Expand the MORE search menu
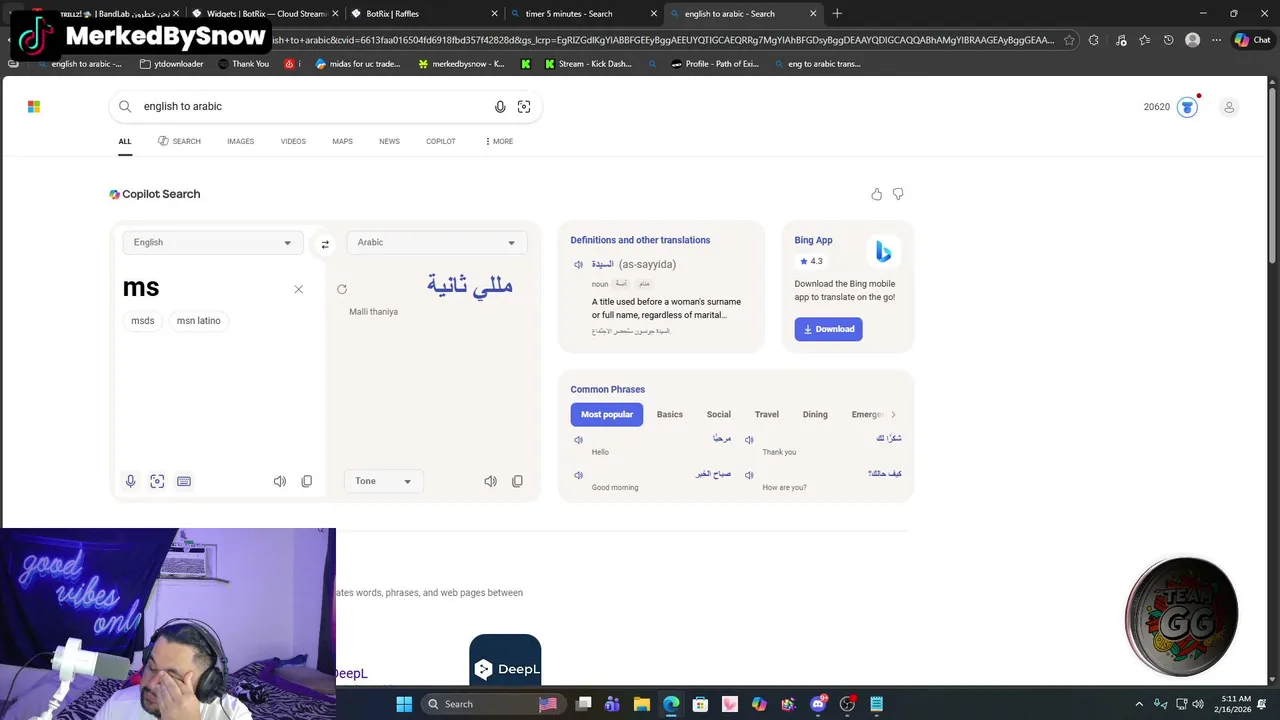Image resolution: width=1280 pixels, height=720 pixels. [498, 141]
